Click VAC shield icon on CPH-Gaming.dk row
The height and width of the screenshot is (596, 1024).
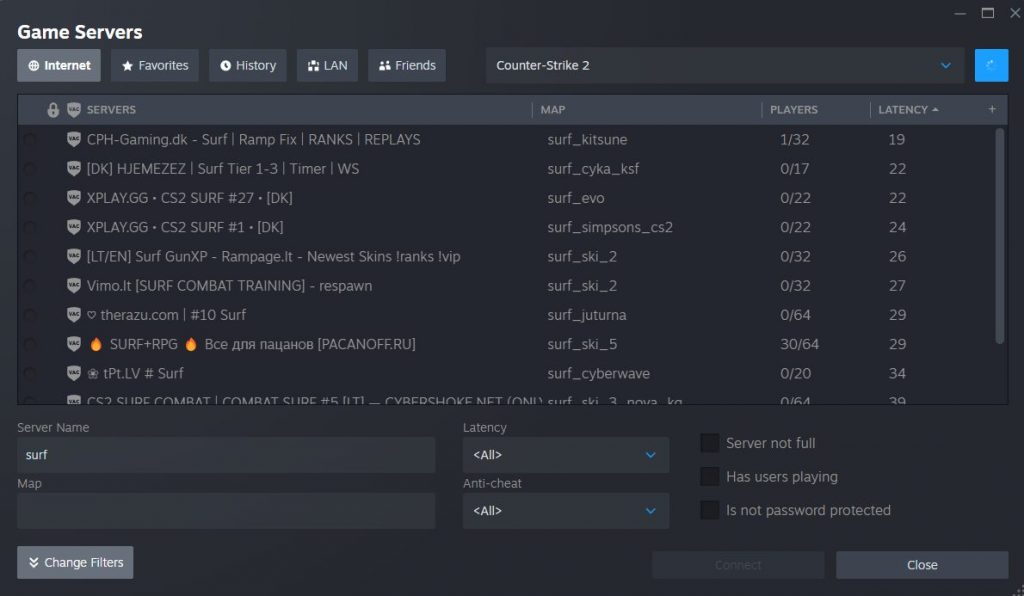point(74,140)
